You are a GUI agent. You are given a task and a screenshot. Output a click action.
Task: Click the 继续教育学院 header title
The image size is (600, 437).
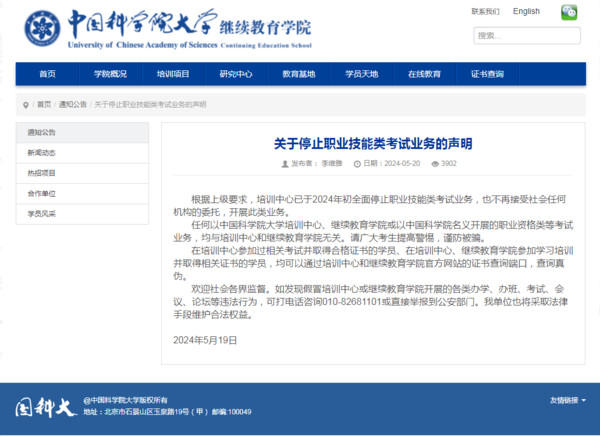(265, 28)
